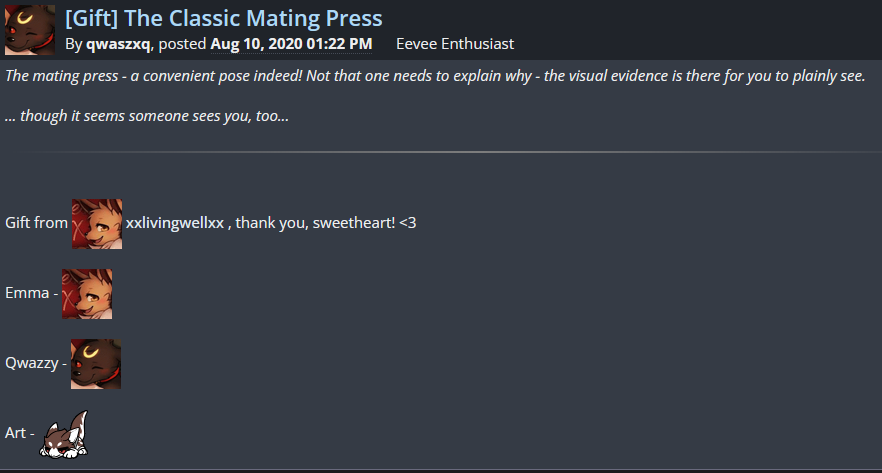
Task: Click Emma's character avatar icon
Action: [x=87, y=294]
